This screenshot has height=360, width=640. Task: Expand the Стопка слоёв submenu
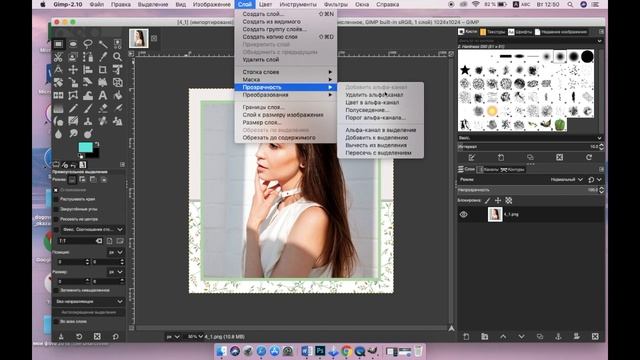[286, 72]
